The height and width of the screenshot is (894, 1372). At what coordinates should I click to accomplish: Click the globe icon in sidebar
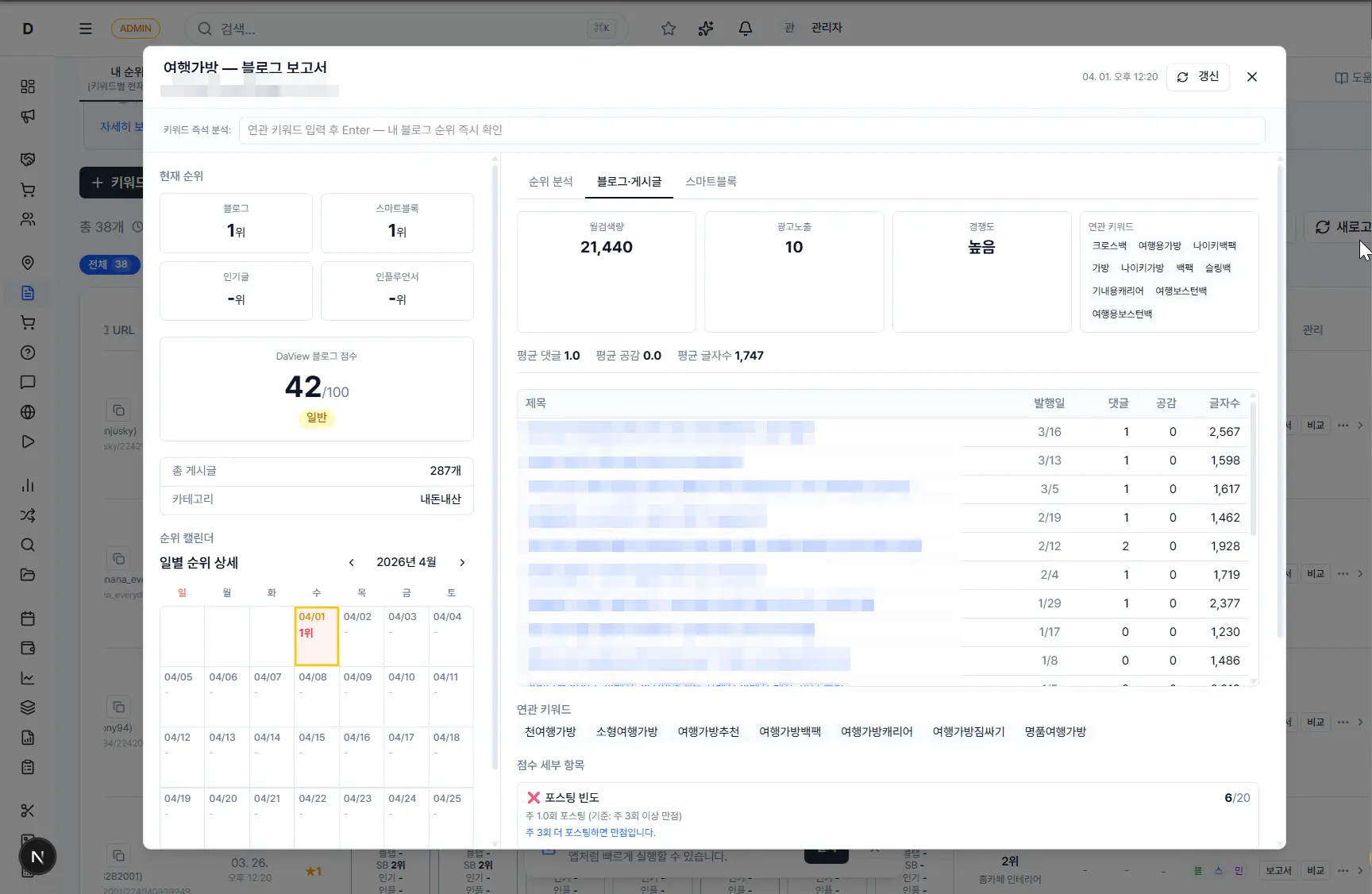[28, 412]
